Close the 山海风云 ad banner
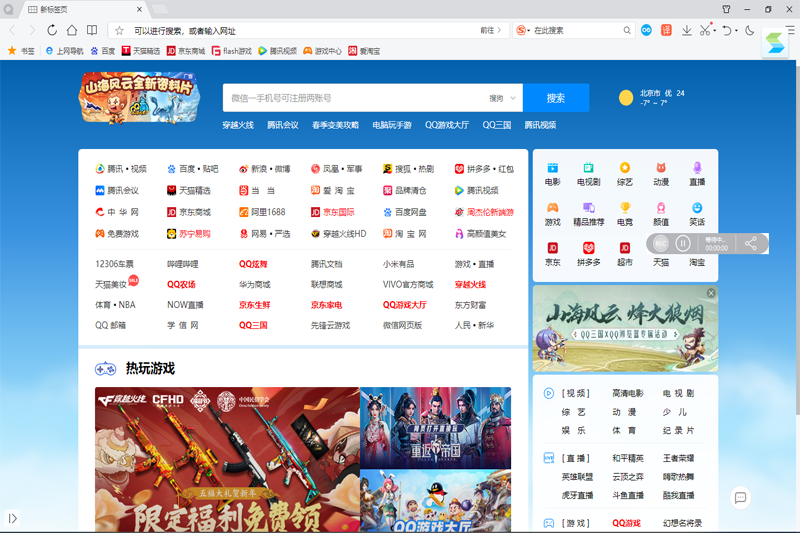The width and height of the screenshot is (800, 533). 711,293
